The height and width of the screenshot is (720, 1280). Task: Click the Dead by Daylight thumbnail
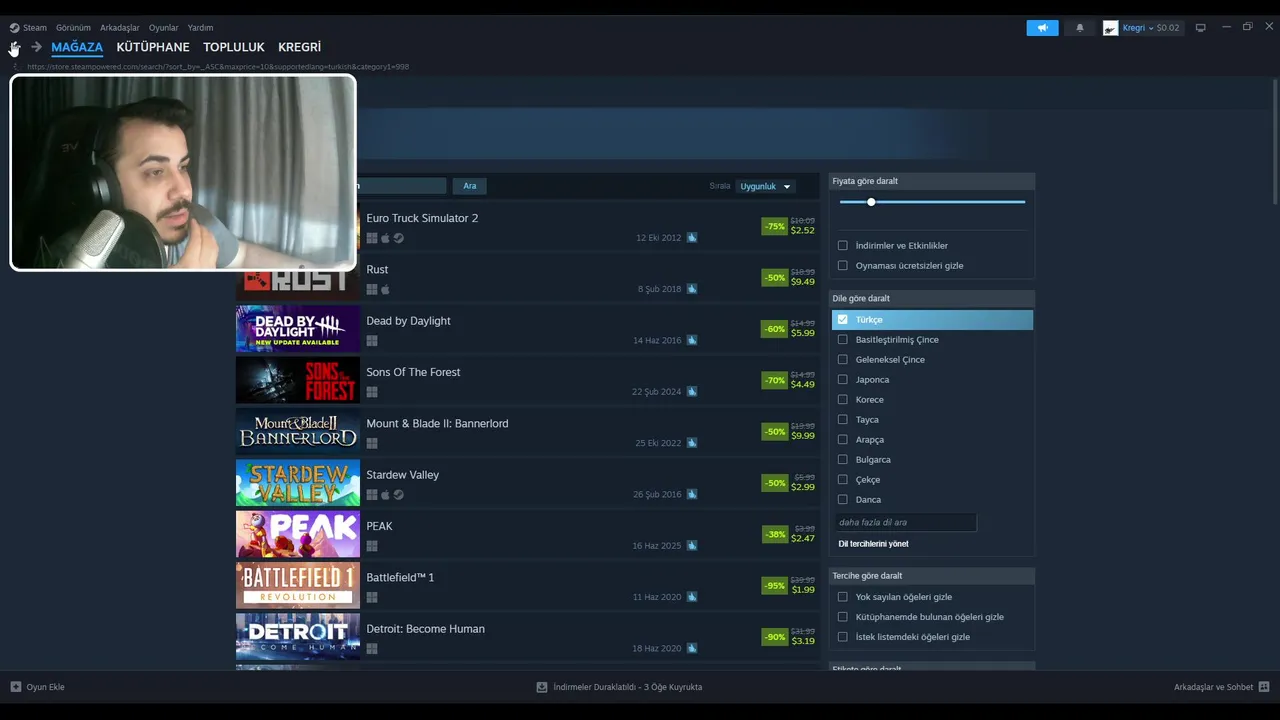298,329
